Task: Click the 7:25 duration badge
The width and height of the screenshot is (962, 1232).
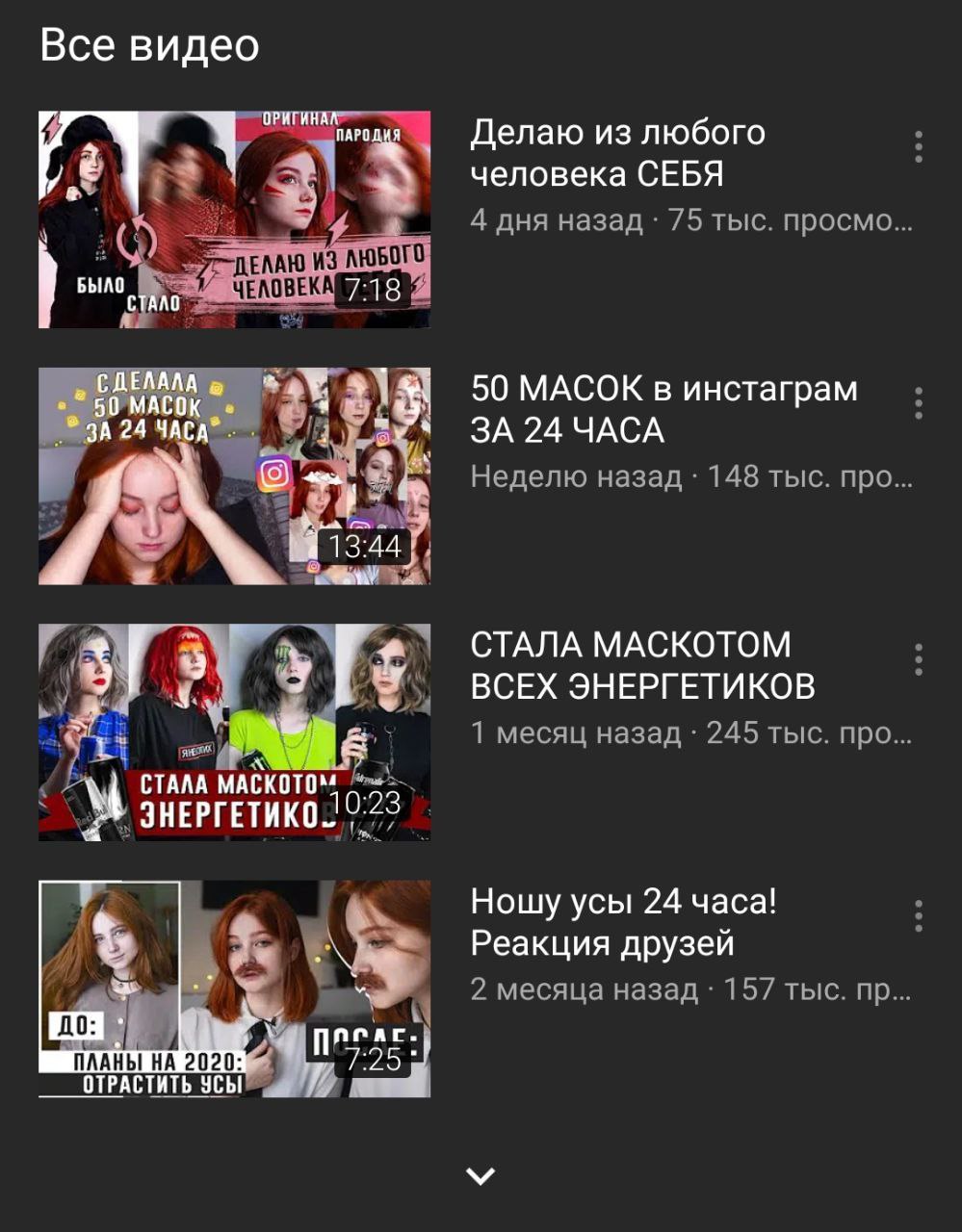Action: point(374,1059)
